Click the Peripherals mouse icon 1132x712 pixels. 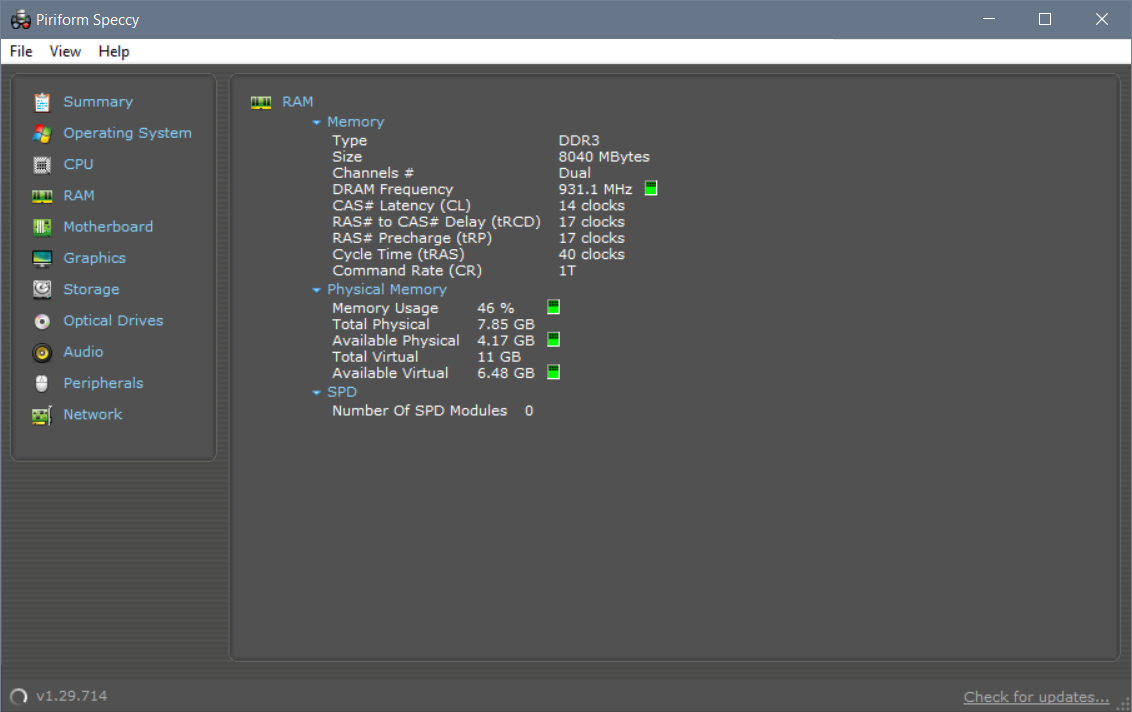click(42, 383)
